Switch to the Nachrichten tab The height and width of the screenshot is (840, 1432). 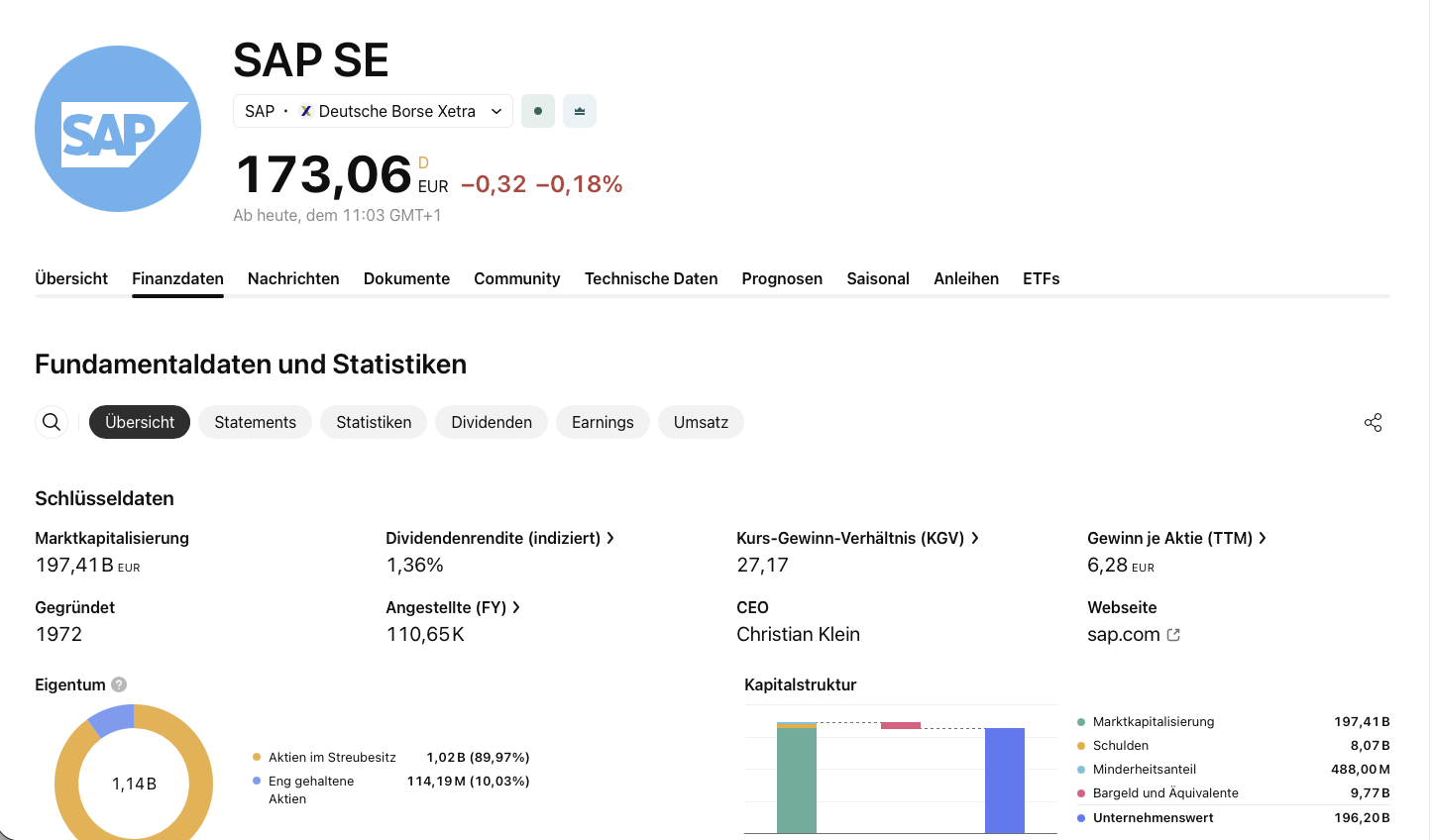click(293, 278)
